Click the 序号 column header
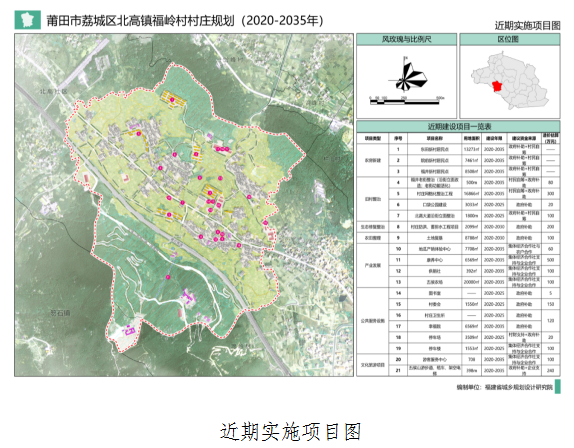The width and height of the screenshot is (574, 448). pos(398,138)
